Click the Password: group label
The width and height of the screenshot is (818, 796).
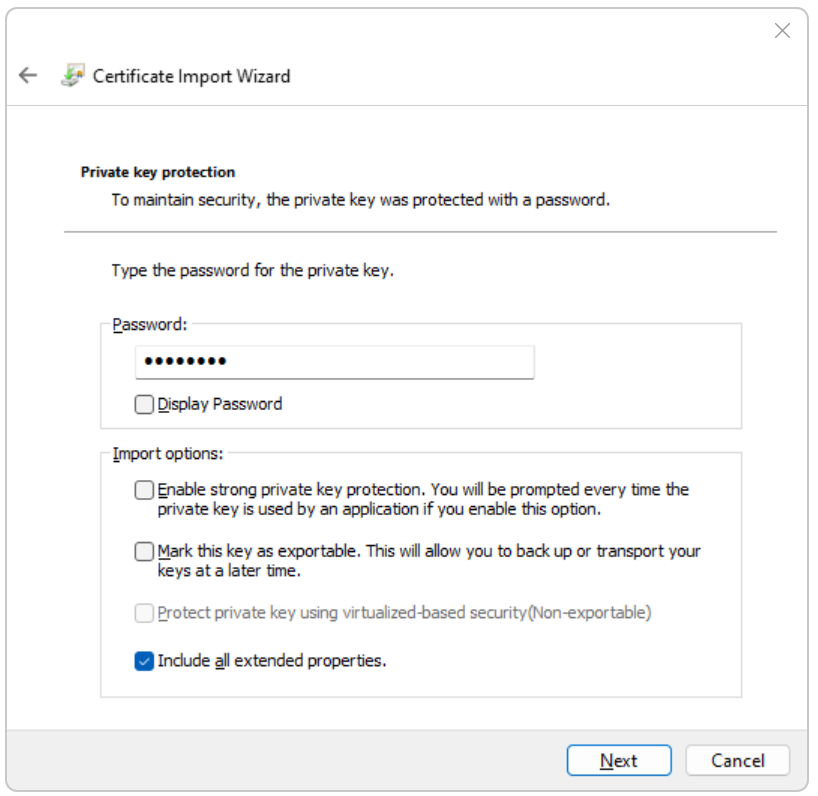(150, 324)
